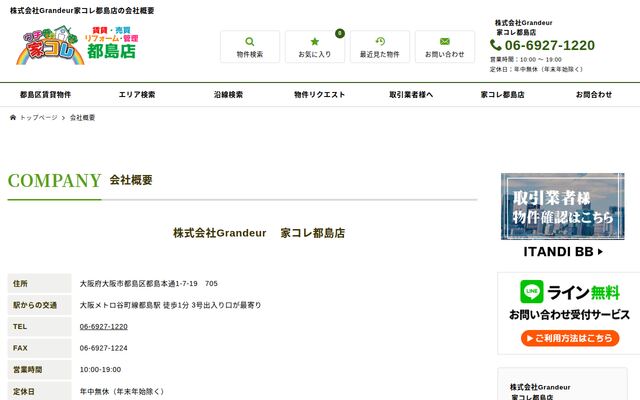Click the 家コレ都島店 rainbow logo

tap(77, 45)
